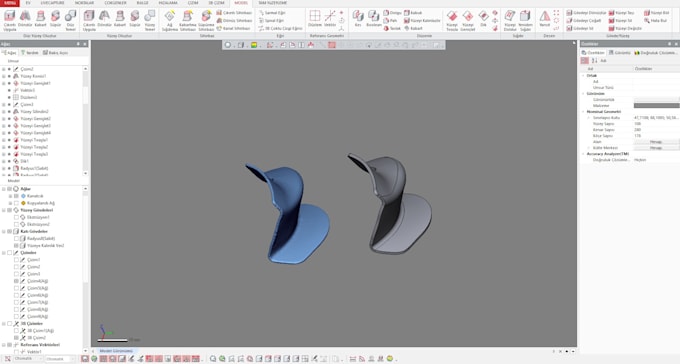
Task: Switch to the ÇİZİM ribbon tab
Action: pyautogui.click(x=193, y=3)
